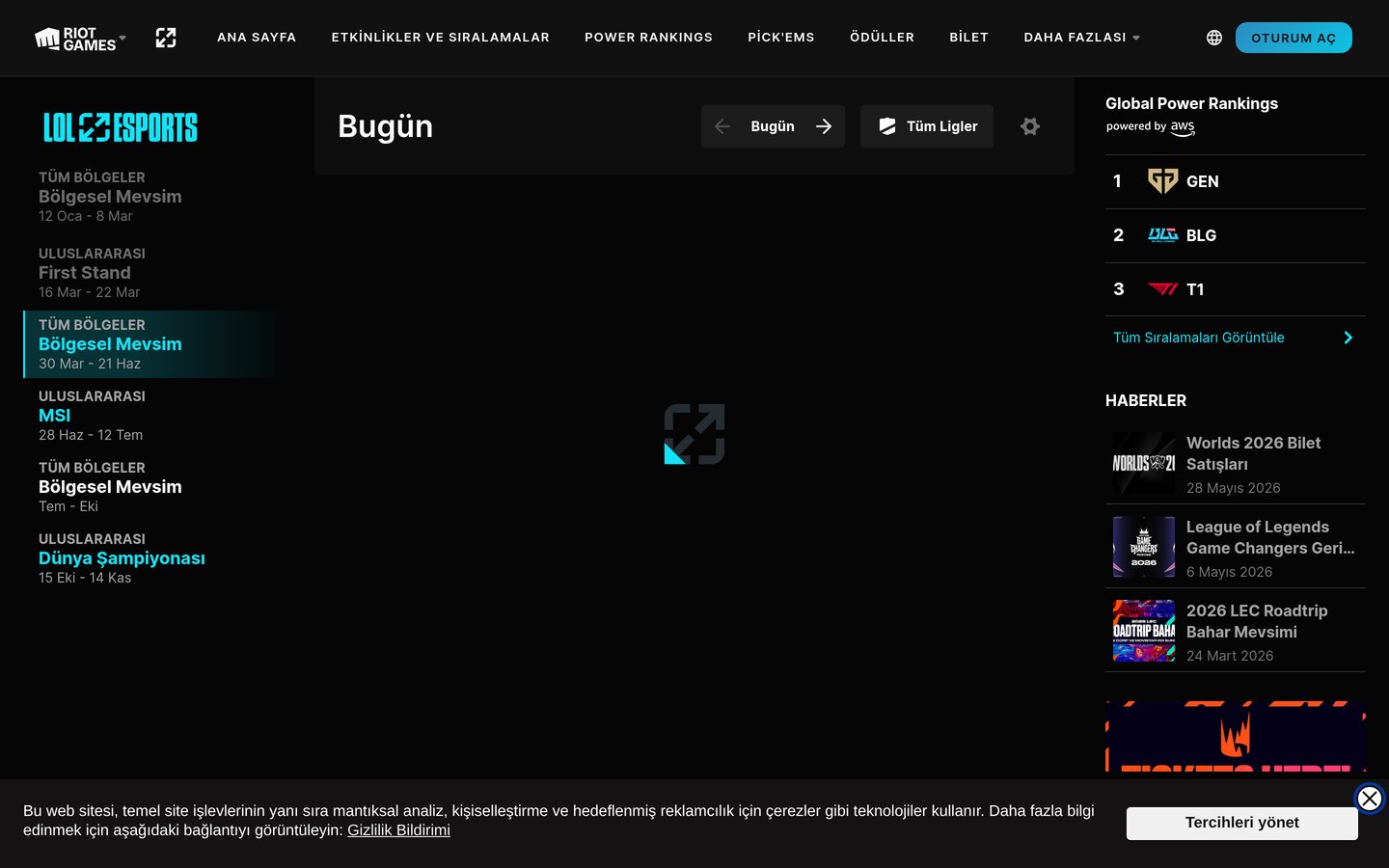Open schedule settings gear icon
This screenshot has height=868, width=1389.
click(1030, 126)
